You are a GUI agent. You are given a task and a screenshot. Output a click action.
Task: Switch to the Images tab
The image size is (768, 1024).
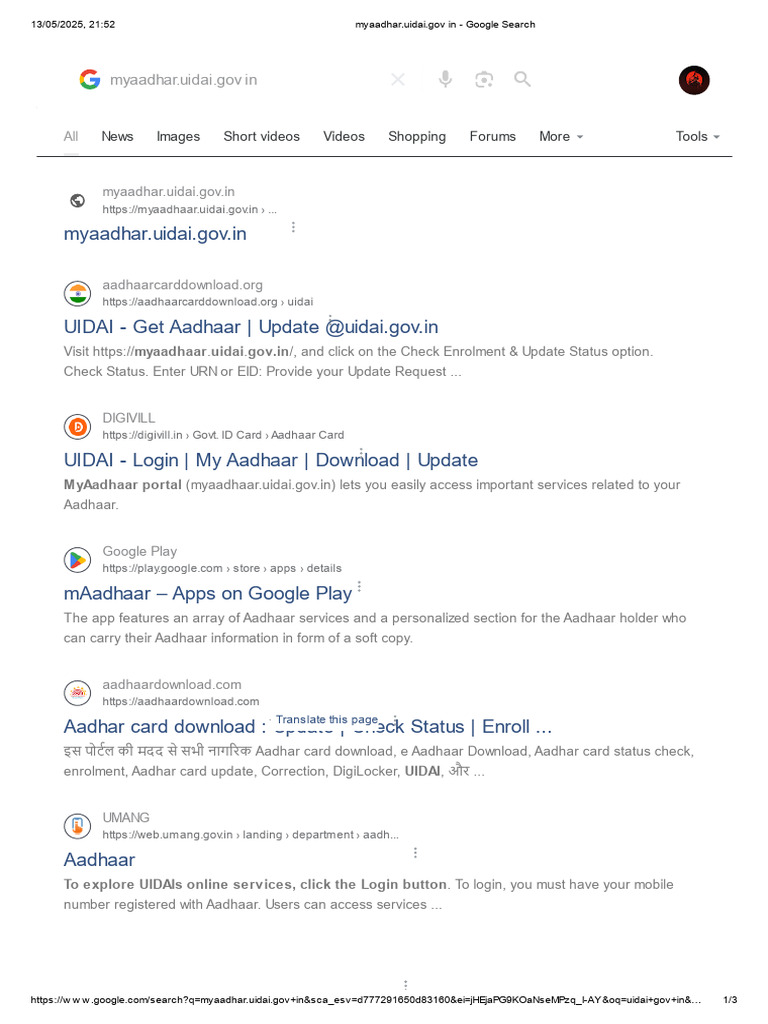coord(178,137)
